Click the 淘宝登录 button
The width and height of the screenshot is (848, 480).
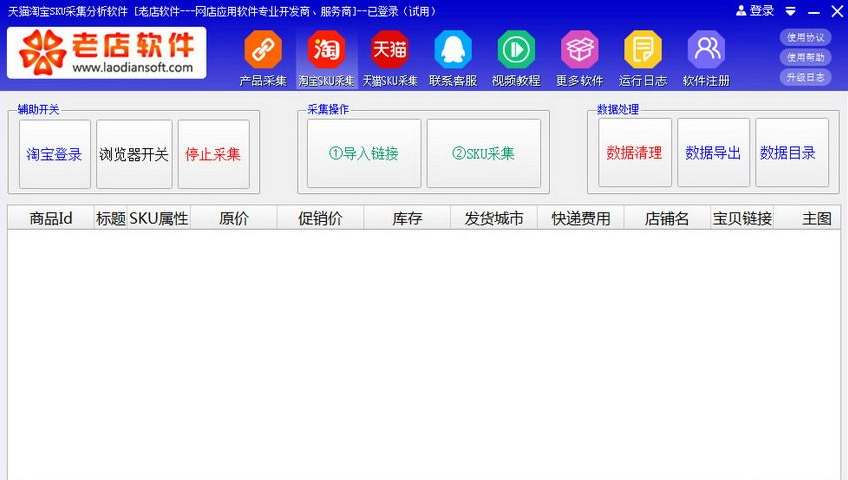point(55,154)
